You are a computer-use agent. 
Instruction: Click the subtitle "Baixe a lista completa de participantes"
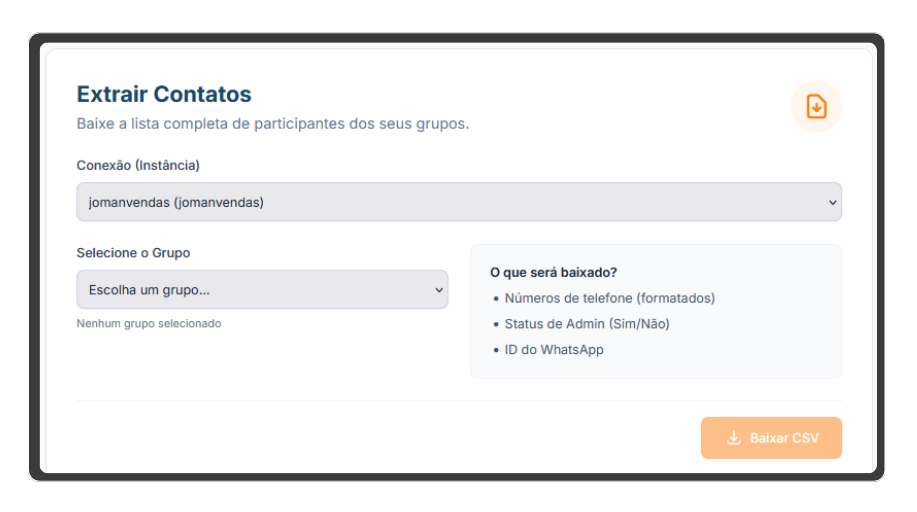click(272, 124)
